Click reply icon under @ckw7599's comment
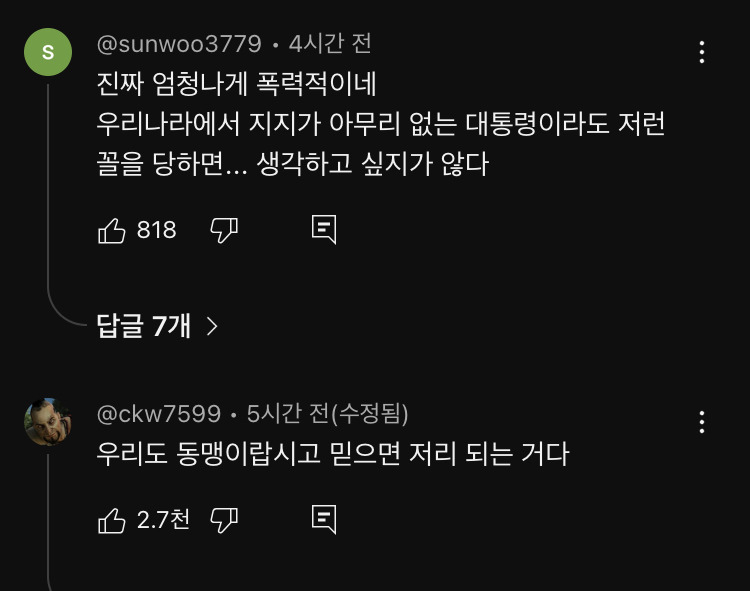750x591 pixels. tap(324, 519)
